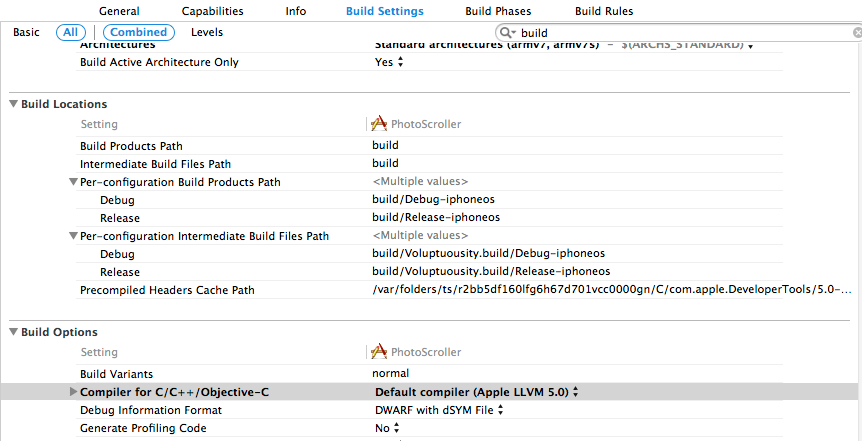The height and width of the screenshot is (441, 862).
Task: Click the build/Release-iphoneos value
Action: (436, 218)
